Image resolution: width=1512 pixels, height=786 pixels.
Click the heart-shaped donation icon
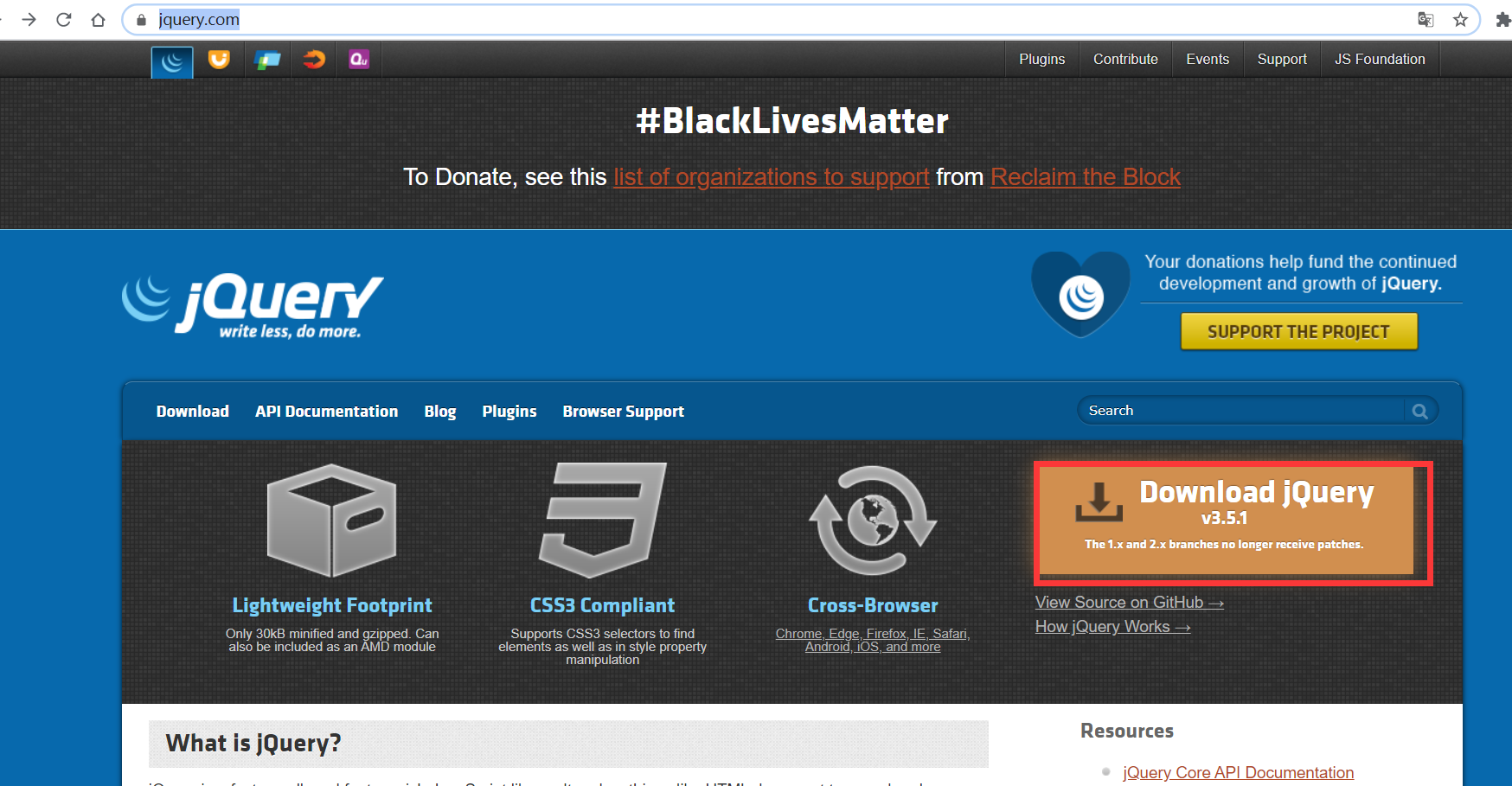coord(1080,294)
